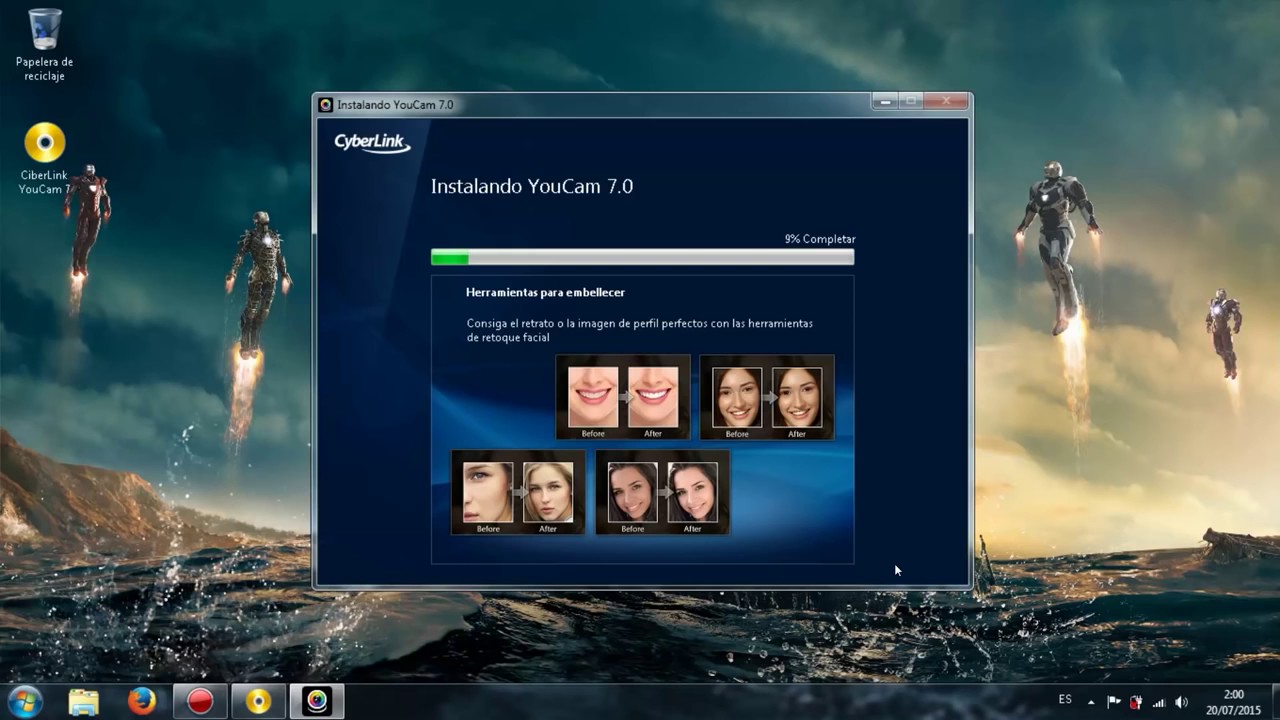Open File Explorer from the taskbar

pos(84,702)
